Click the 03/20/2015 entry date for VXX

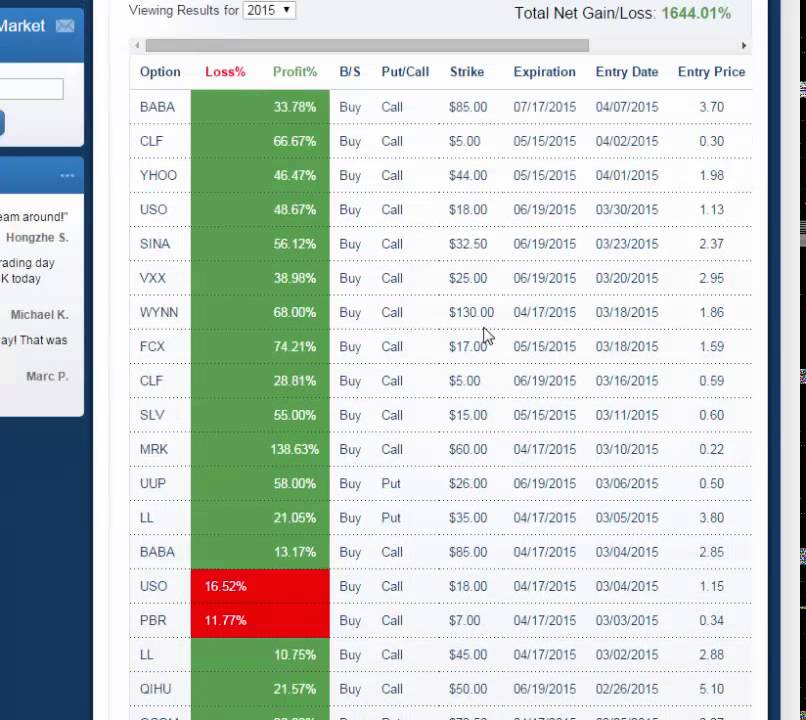[x=627, y=279]
